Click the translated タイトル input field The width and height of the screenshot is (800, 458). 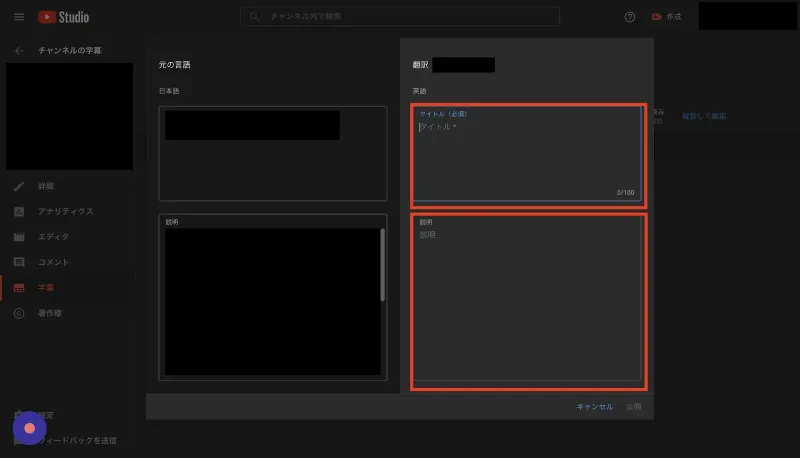[527, 154]
